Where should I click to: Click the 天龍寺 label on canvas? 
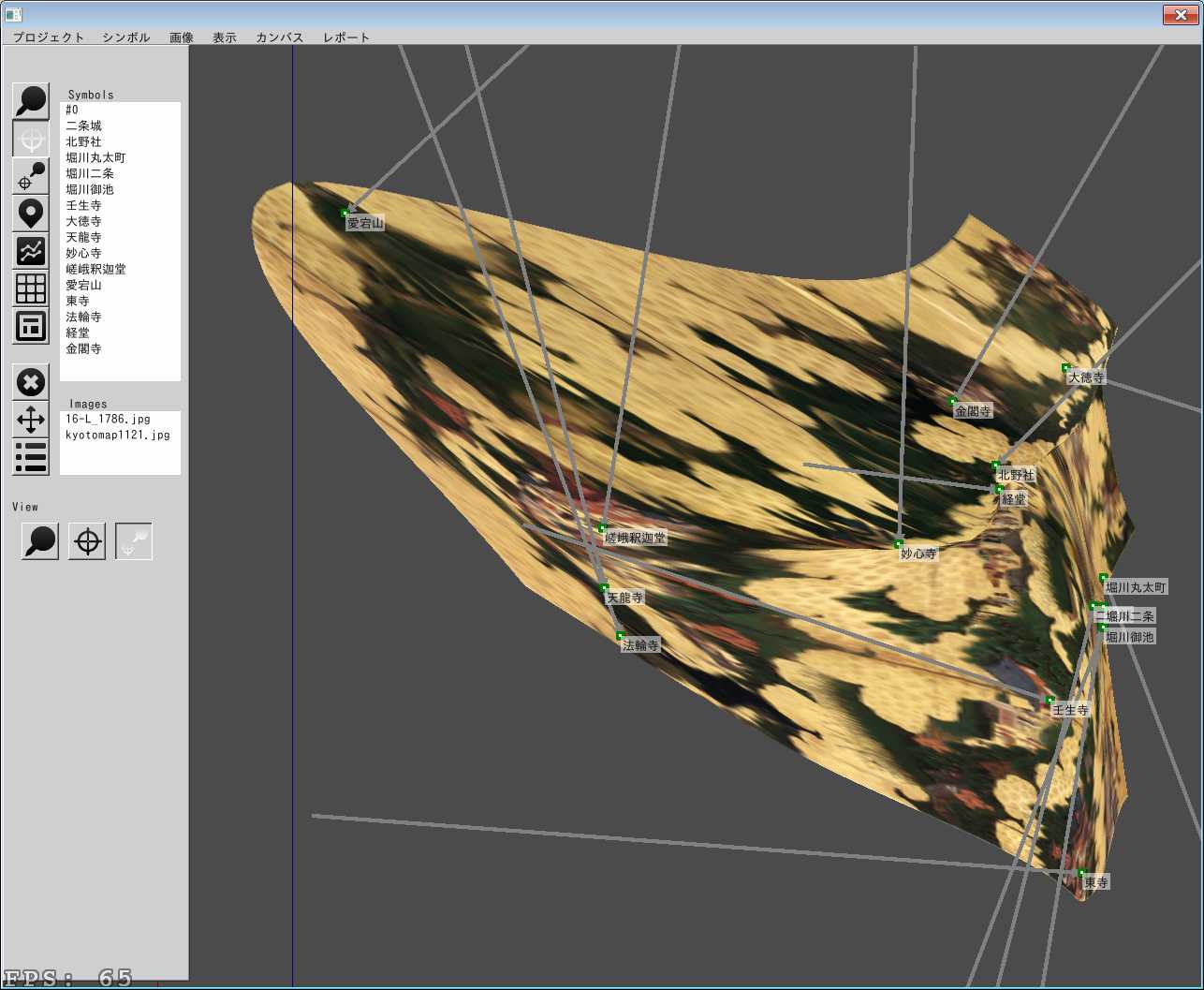[x=625, y=597]
